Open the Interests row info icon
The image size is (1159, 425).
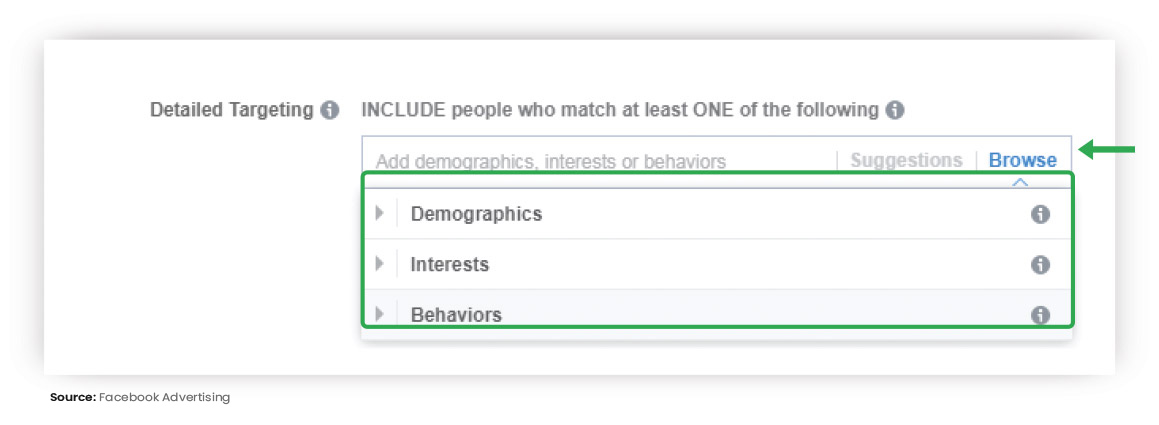tap(1040, 265)
